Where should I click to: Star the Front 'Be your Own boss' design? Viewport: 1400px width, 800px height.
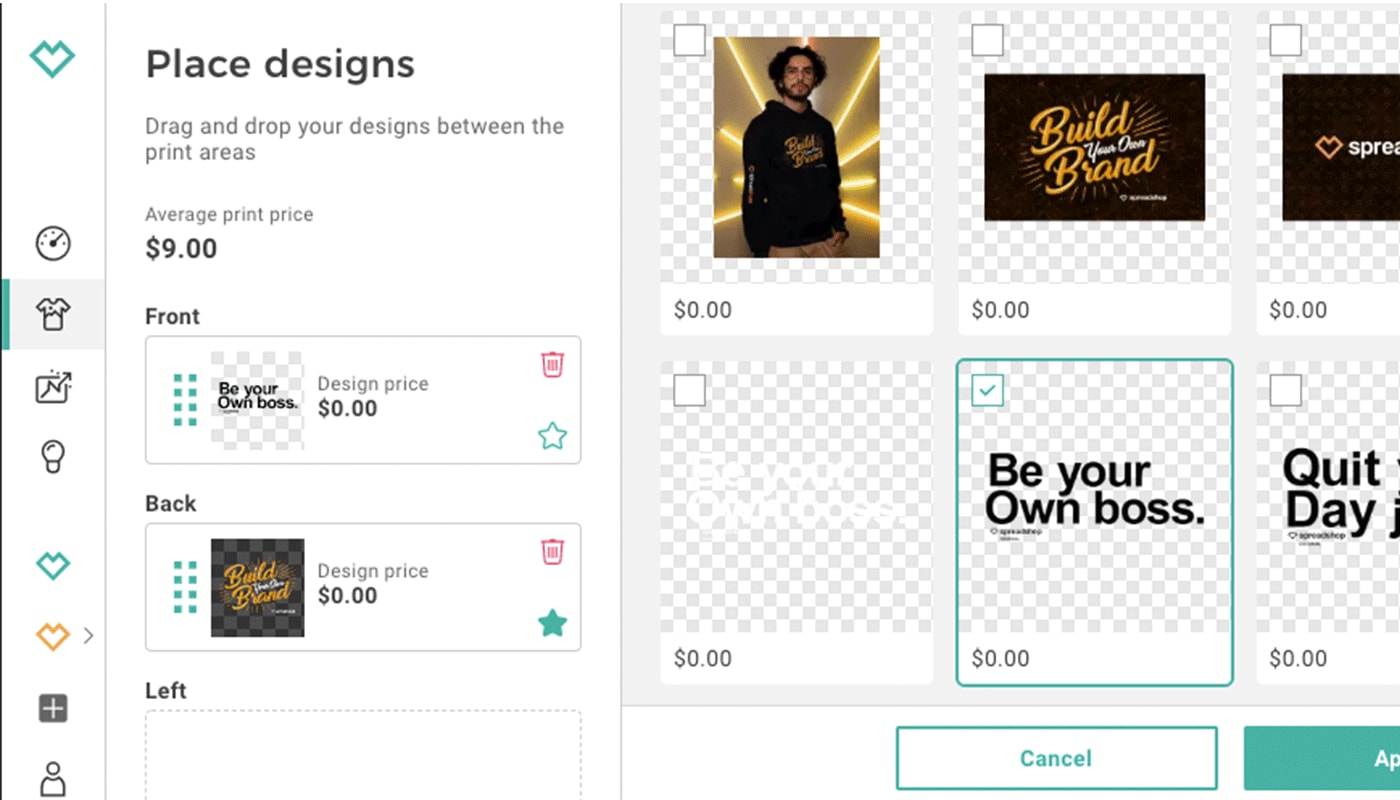[552, 436]
